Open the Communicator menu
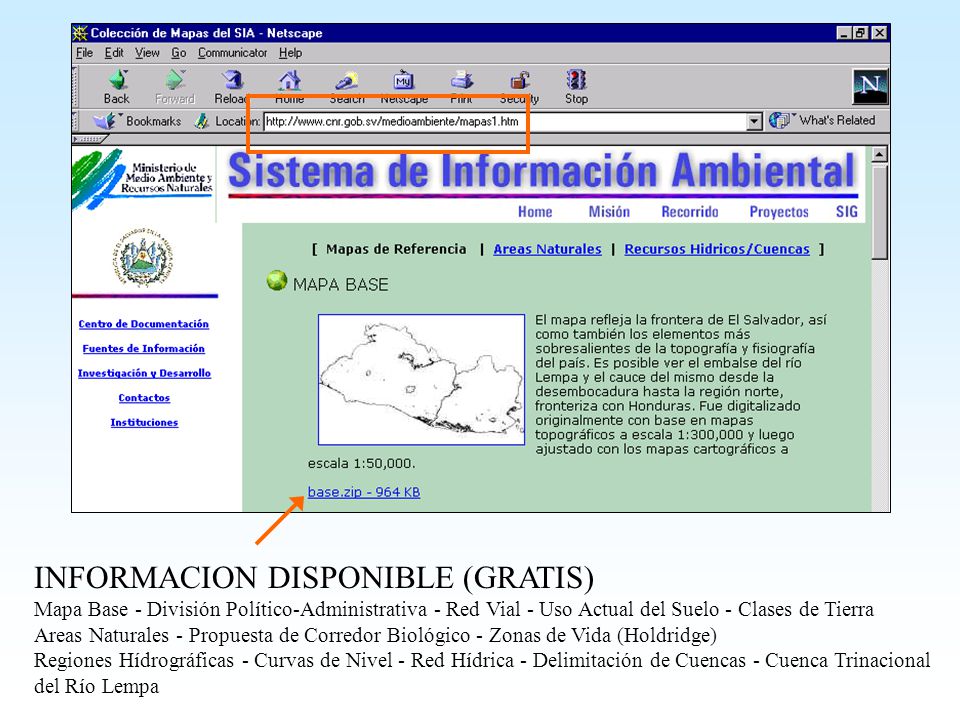The width and height of the screenshot is (960, 720). tap(232, 53)
